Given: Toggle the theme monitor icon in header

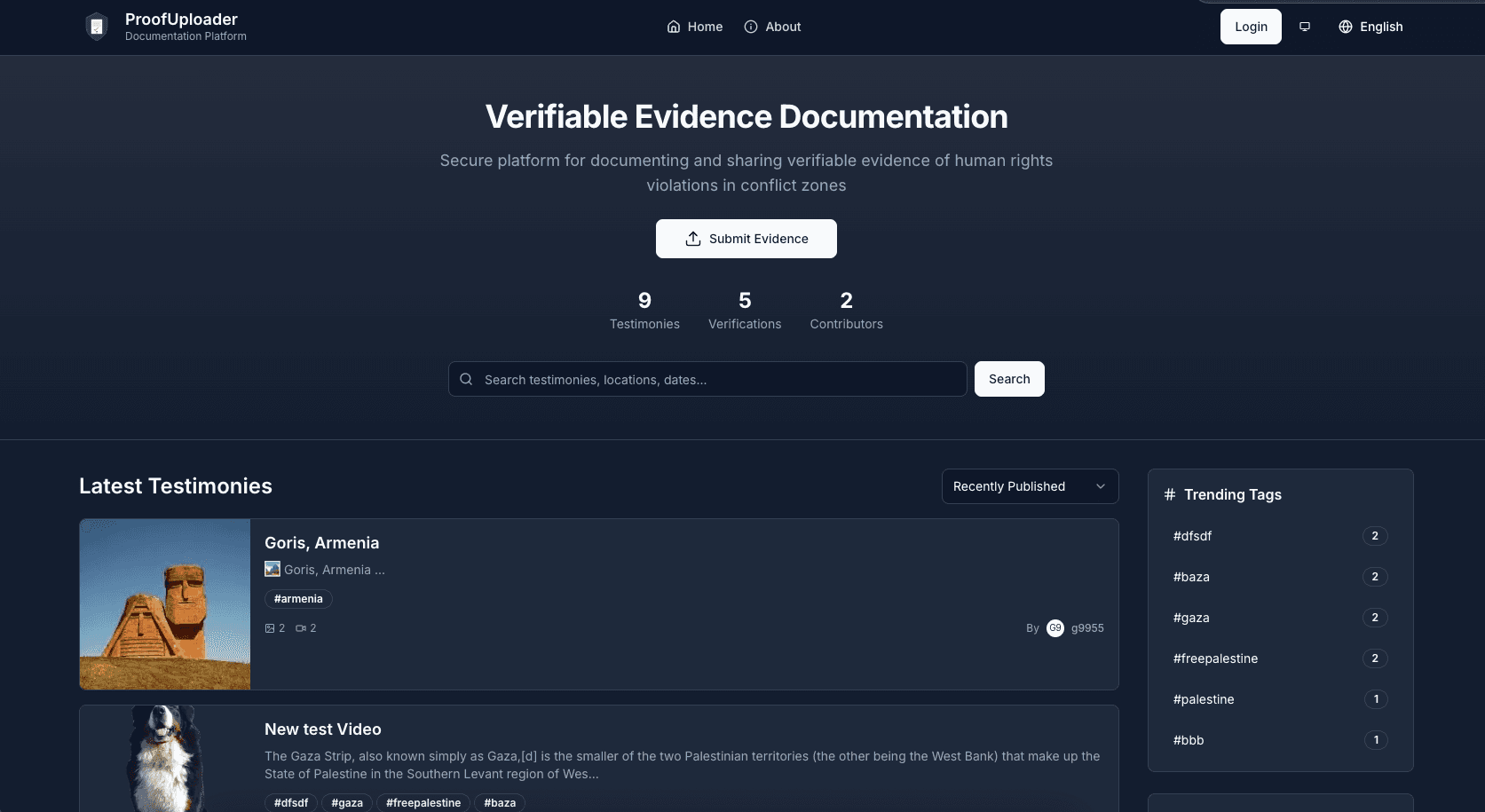Looking at the screenshot, I should click(1305, 27).
